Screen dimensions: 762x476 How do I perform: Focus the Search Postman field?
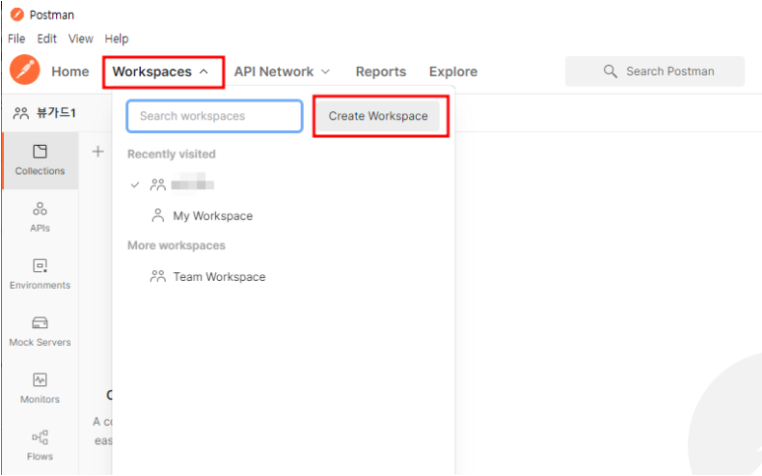655,71
